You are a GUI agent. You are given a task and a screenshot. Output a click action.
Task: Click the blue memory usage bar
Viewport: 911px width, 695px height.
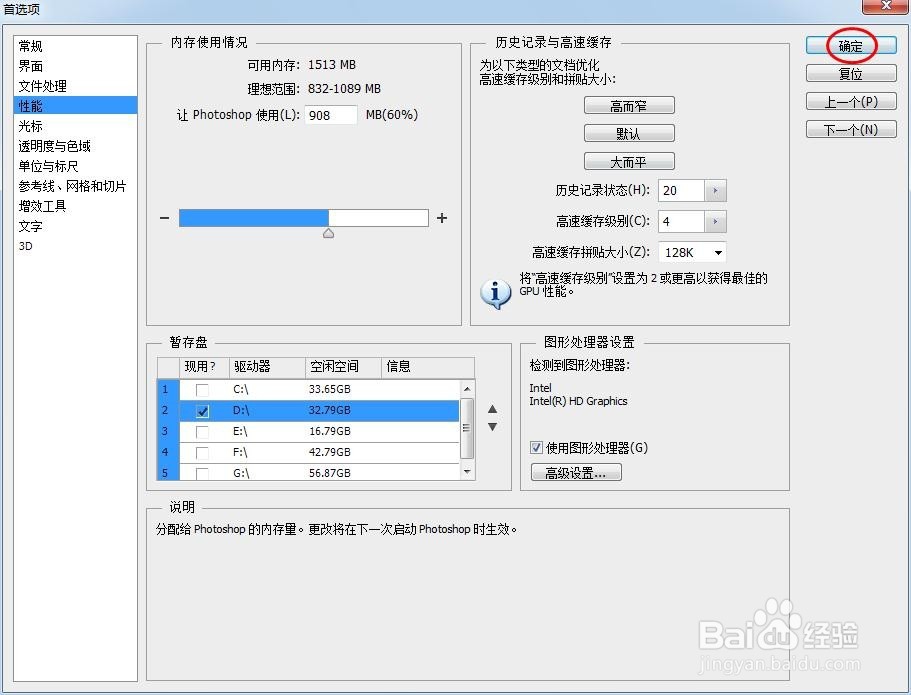click(x=254, y=218)
